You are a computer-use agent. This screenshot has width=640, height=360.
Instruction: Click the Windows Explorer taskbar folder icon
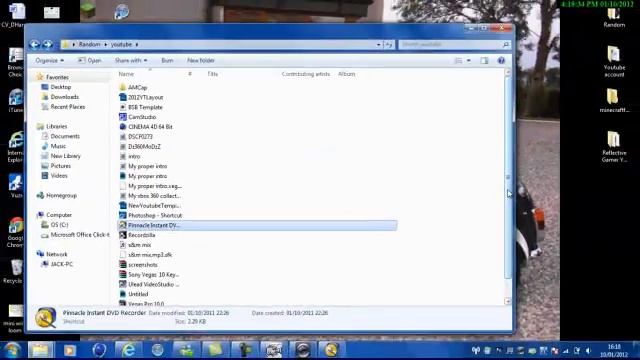[x=40, y=350]
